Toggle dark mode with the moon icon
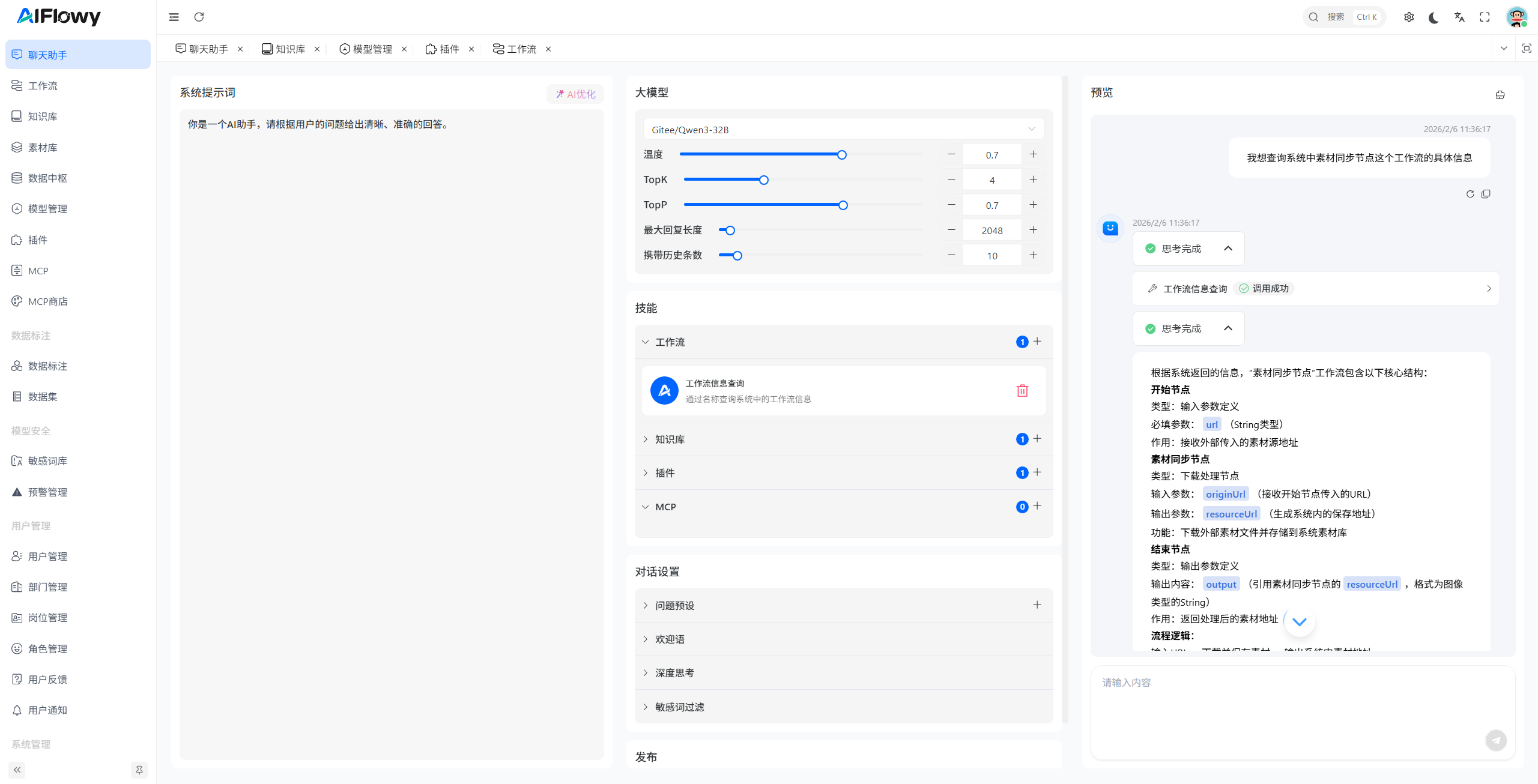Screen dimensions: 1538x784 [1434, 17]
